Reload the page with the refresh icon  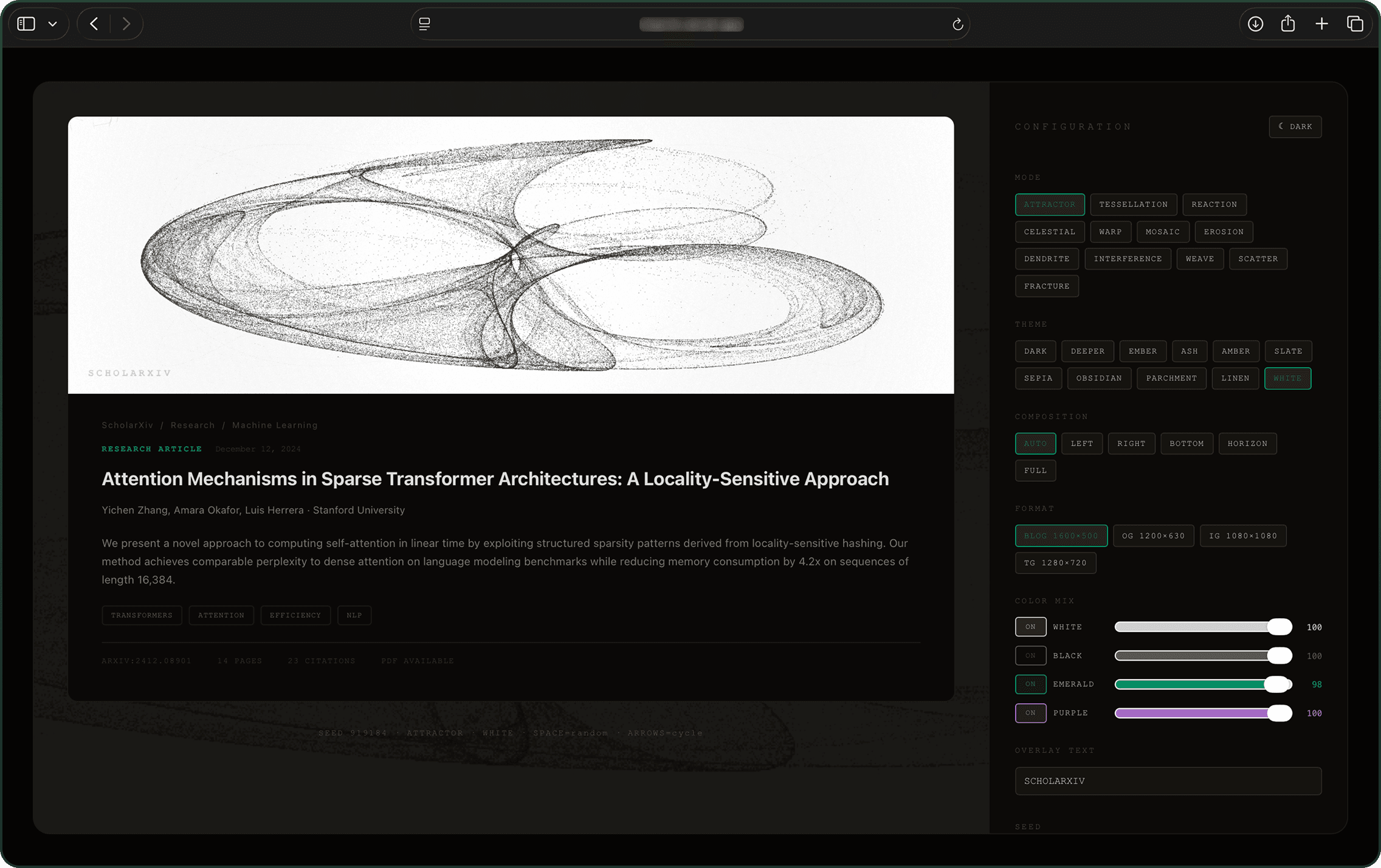point(957,24)
